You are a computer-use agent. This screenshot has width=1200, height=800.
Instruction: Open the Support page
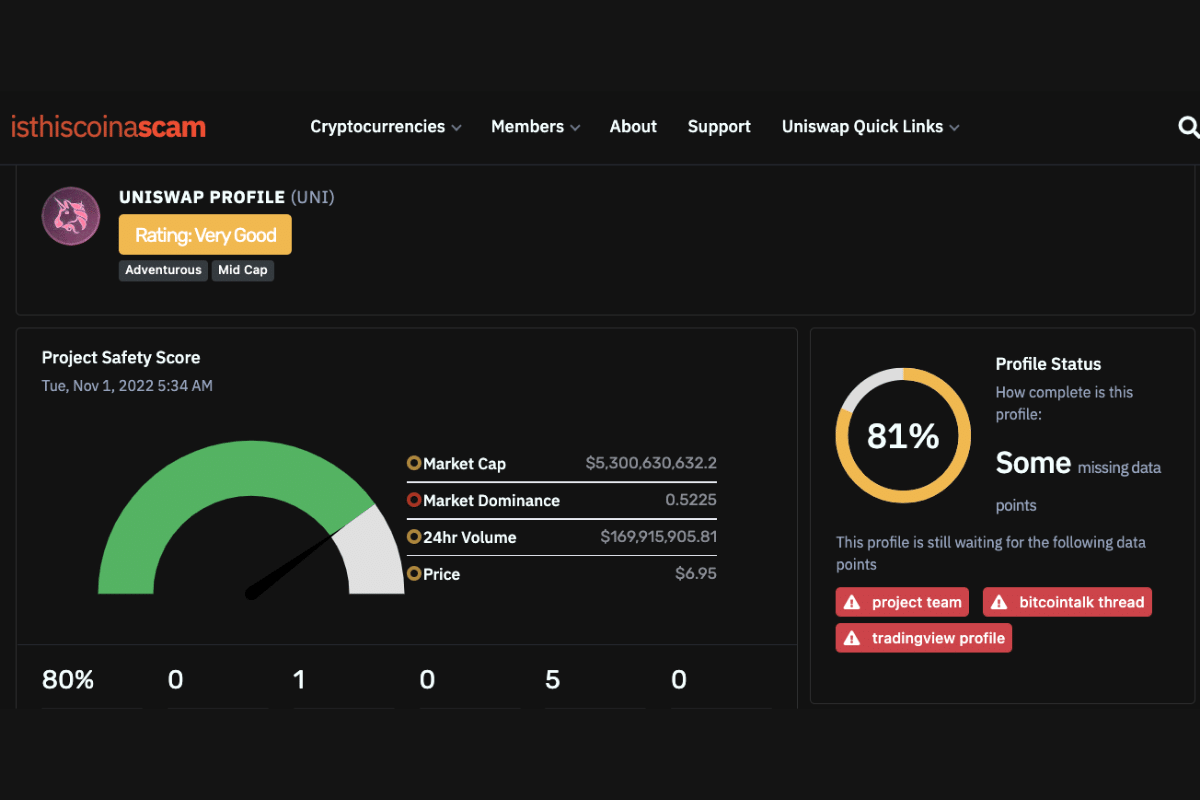click(x=719, y=127)
